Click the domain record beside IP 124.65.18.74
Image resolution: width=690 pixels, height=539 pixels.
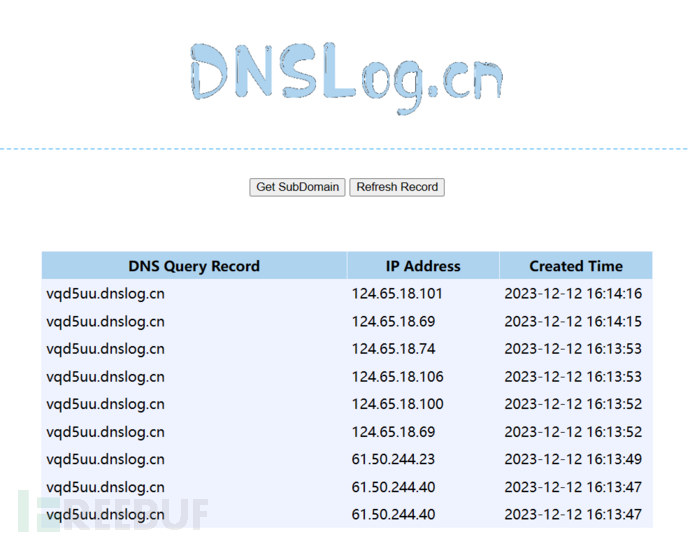click(x=106, y=349)
